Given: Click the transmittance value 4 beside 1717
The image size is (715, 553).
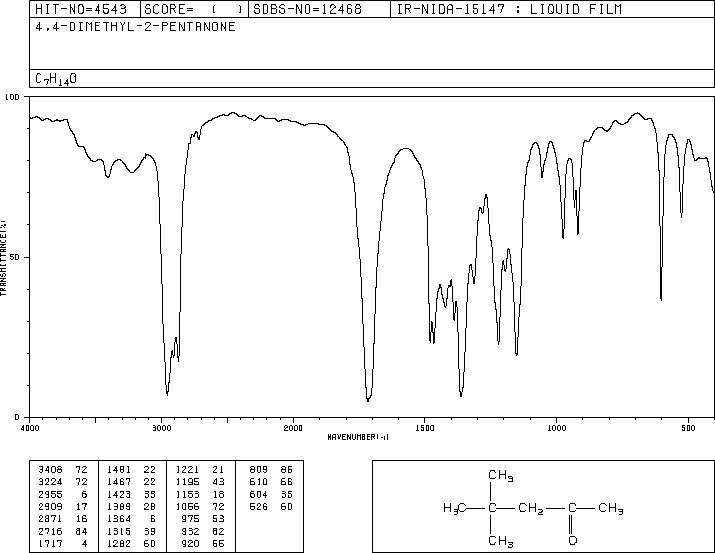Looking at the screenshot, I should (x=84, y=543).
